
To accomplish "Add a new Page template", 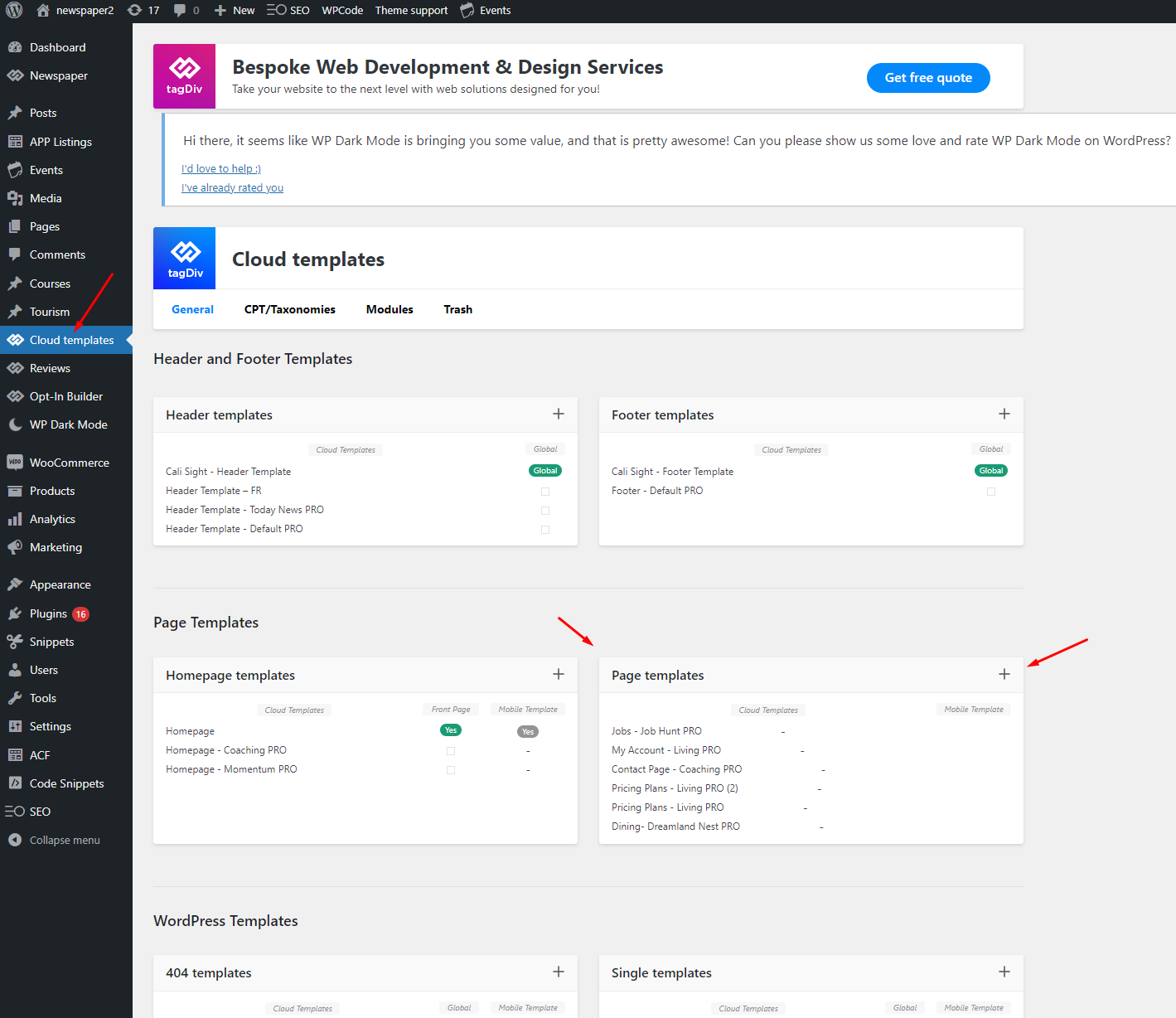I will tap(1004, 674).
